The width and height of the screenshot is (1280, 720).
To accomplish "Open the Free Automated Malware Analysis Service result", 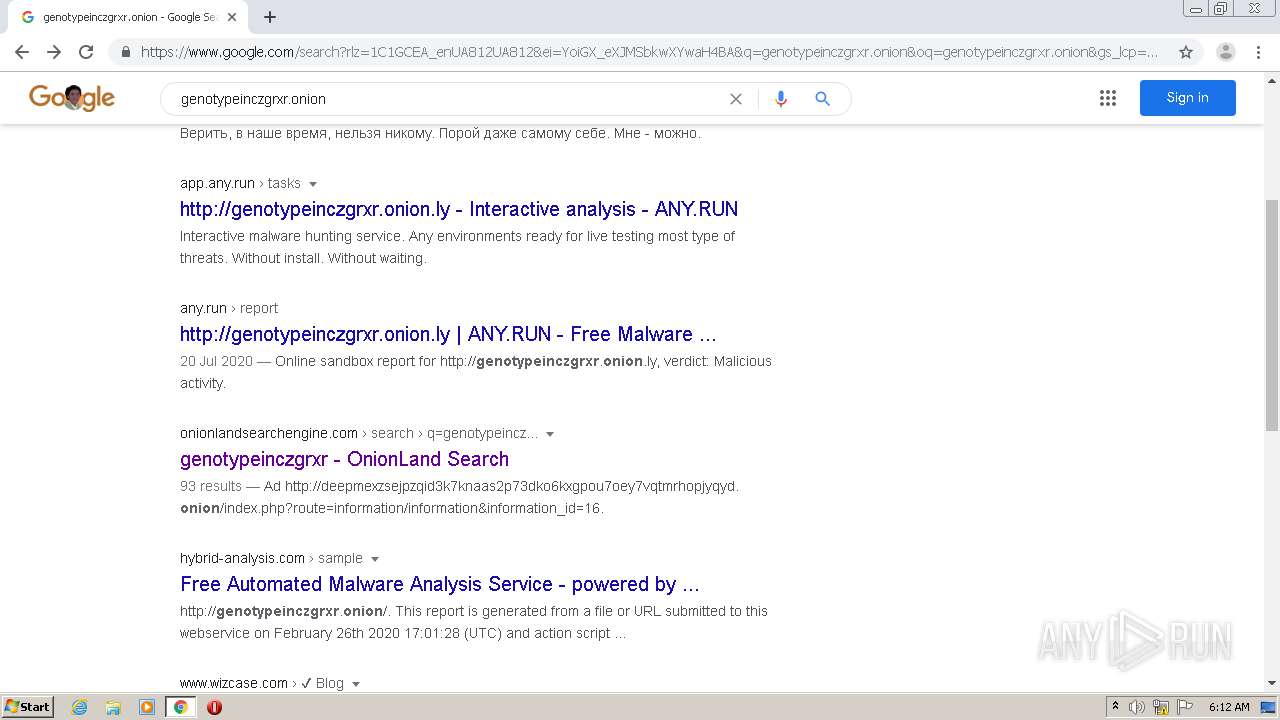I will (x=440, y=584).
